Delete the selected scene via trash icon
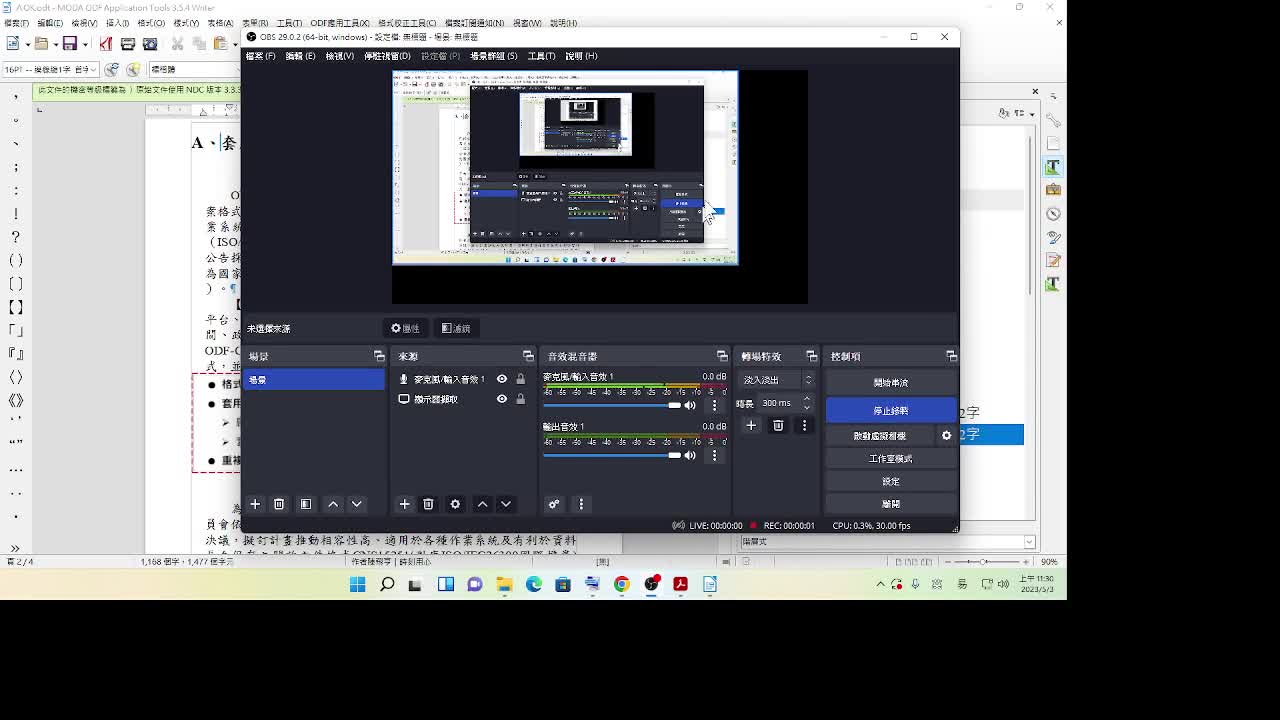This screenshot has height=720, width=1280. [x=279, y=504]
